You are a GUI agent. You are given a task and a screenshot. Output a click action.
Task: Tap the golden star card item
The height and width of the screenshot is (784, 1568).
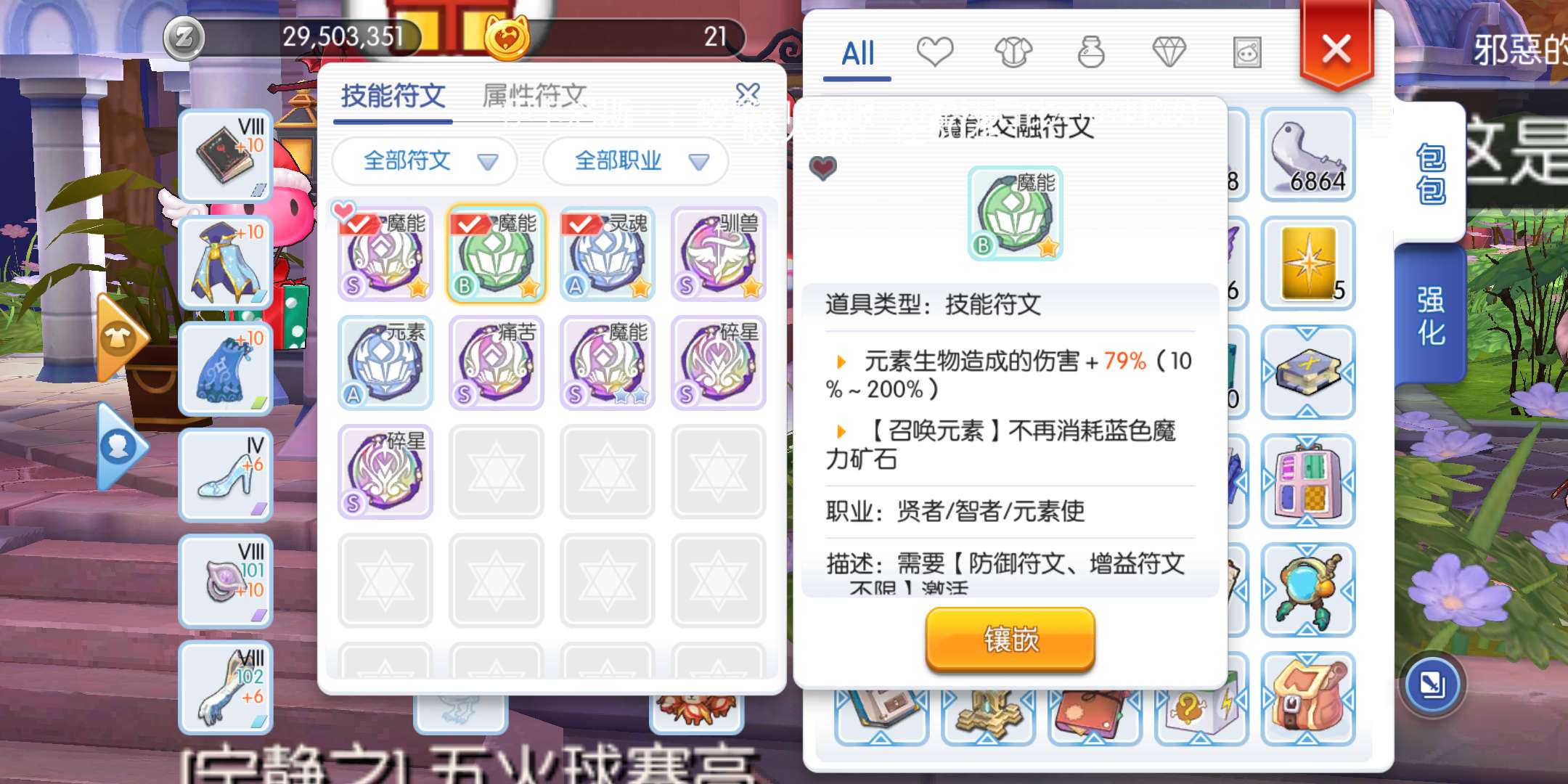[x=1308, y=264]
